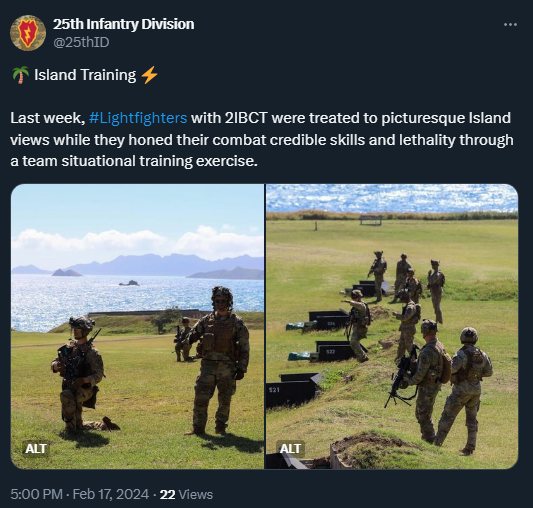Click the lightning bolt emoji
The image size is (533, 508).
tap(150, 75)
